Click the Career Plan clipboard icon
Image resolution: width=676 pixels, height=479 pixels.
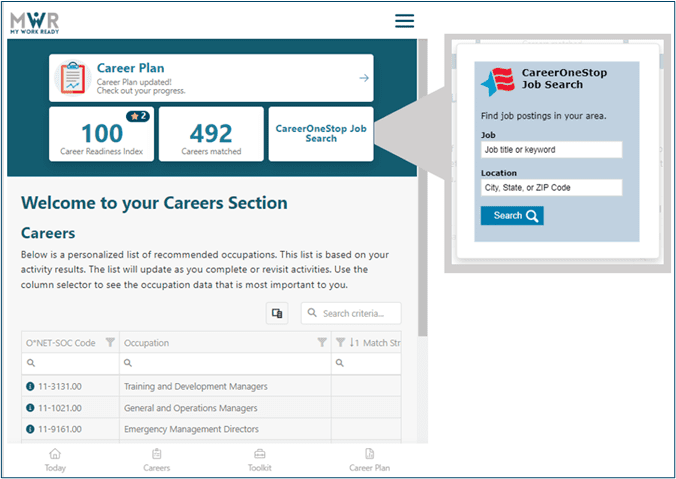pyautogui.click(x=72, y=78)
